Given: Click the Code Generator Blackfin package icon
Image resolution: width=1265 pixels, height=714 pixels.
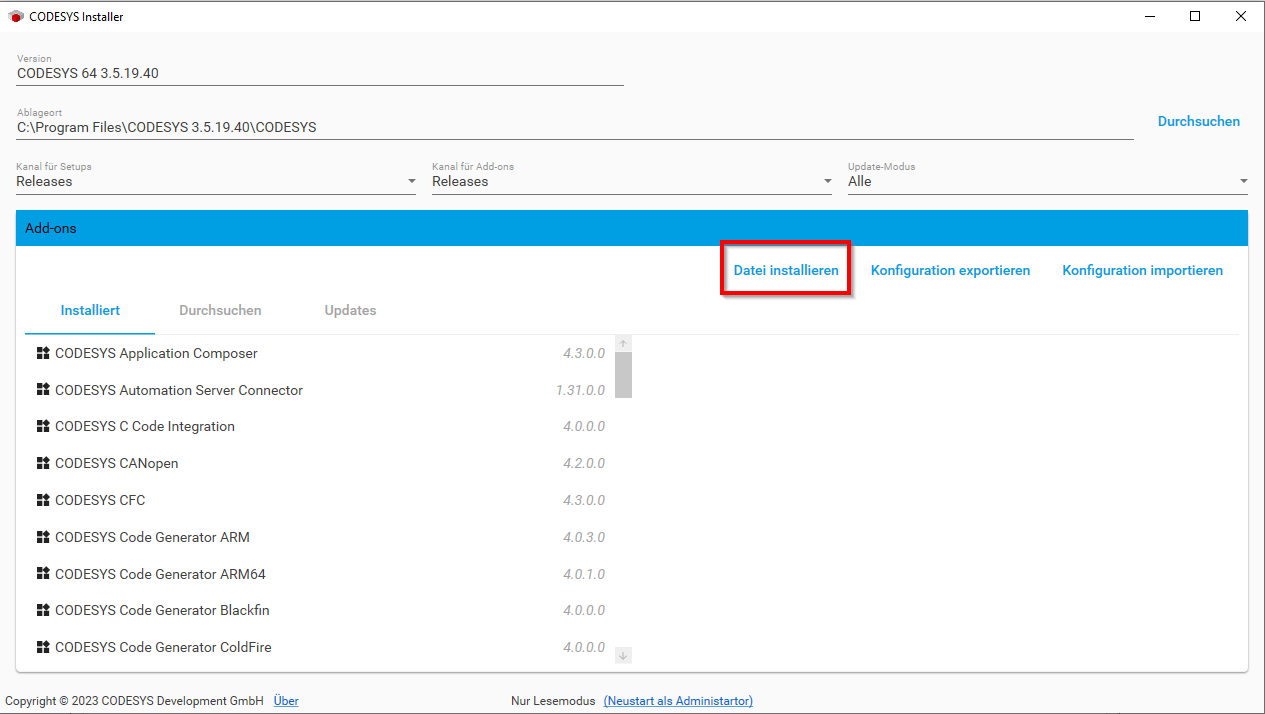Looking at the screenshot, I should [43, 610].
